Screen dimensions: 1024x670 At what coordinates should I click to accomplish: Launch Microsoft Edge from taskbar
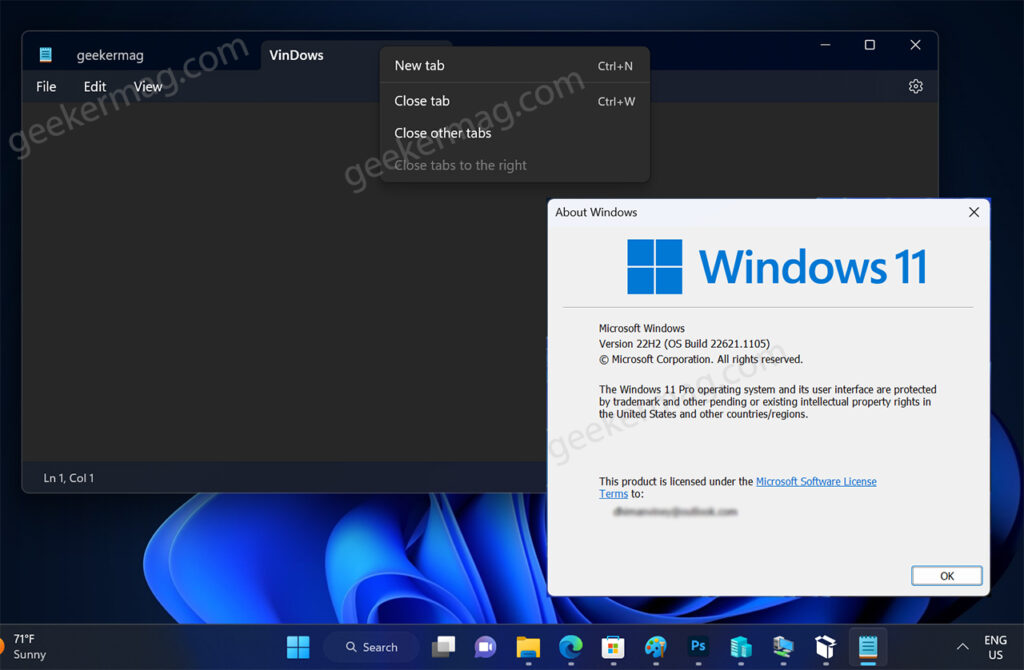click(x=571, y=646)
